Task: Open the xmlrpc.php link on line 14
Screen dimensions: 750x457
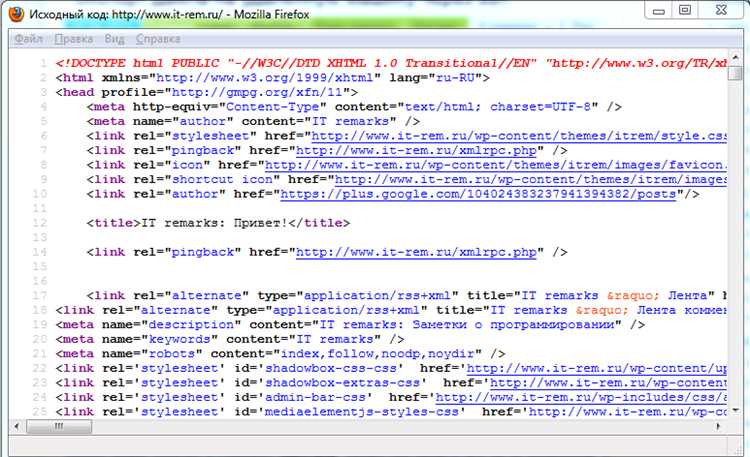Action: 416,252
